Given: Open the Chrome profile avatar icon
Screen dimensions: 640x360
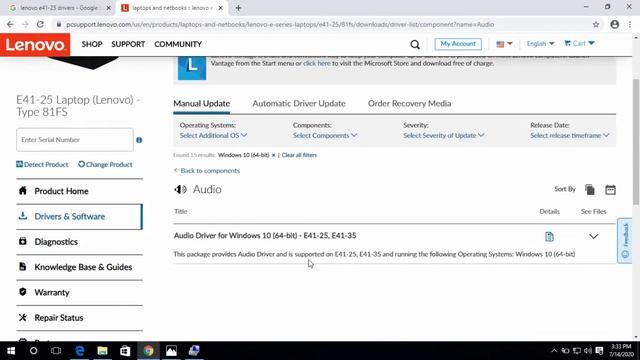Looking at the screenshot, I should [615, 24].
